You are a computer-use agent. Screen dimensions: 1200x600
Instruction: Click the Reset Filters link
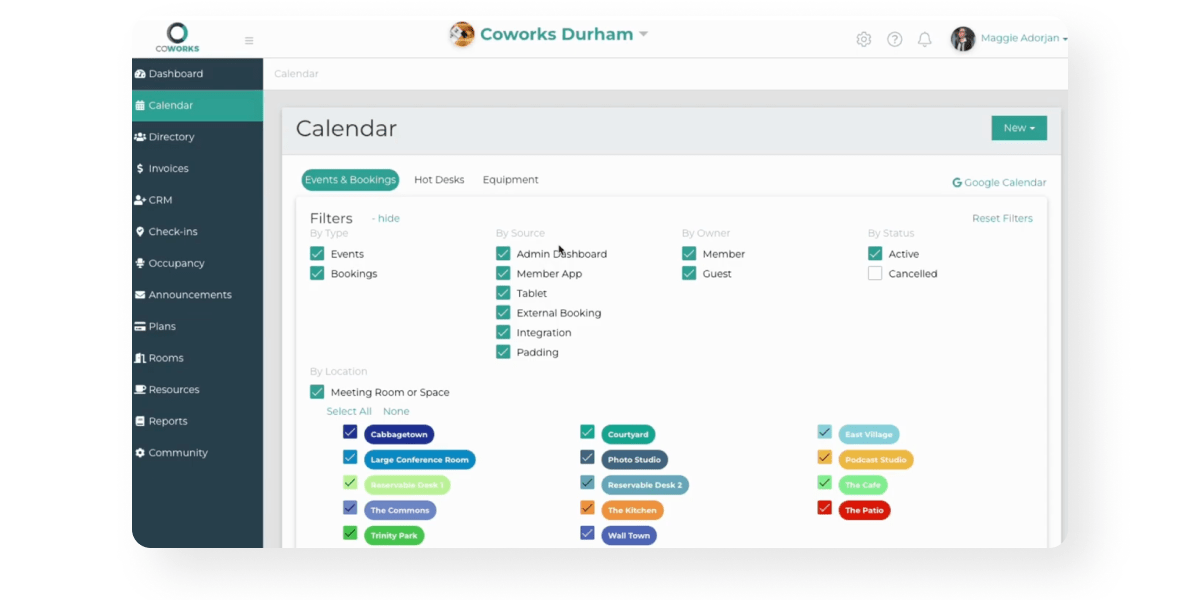pyautogui.click(x=1002, y=219)
